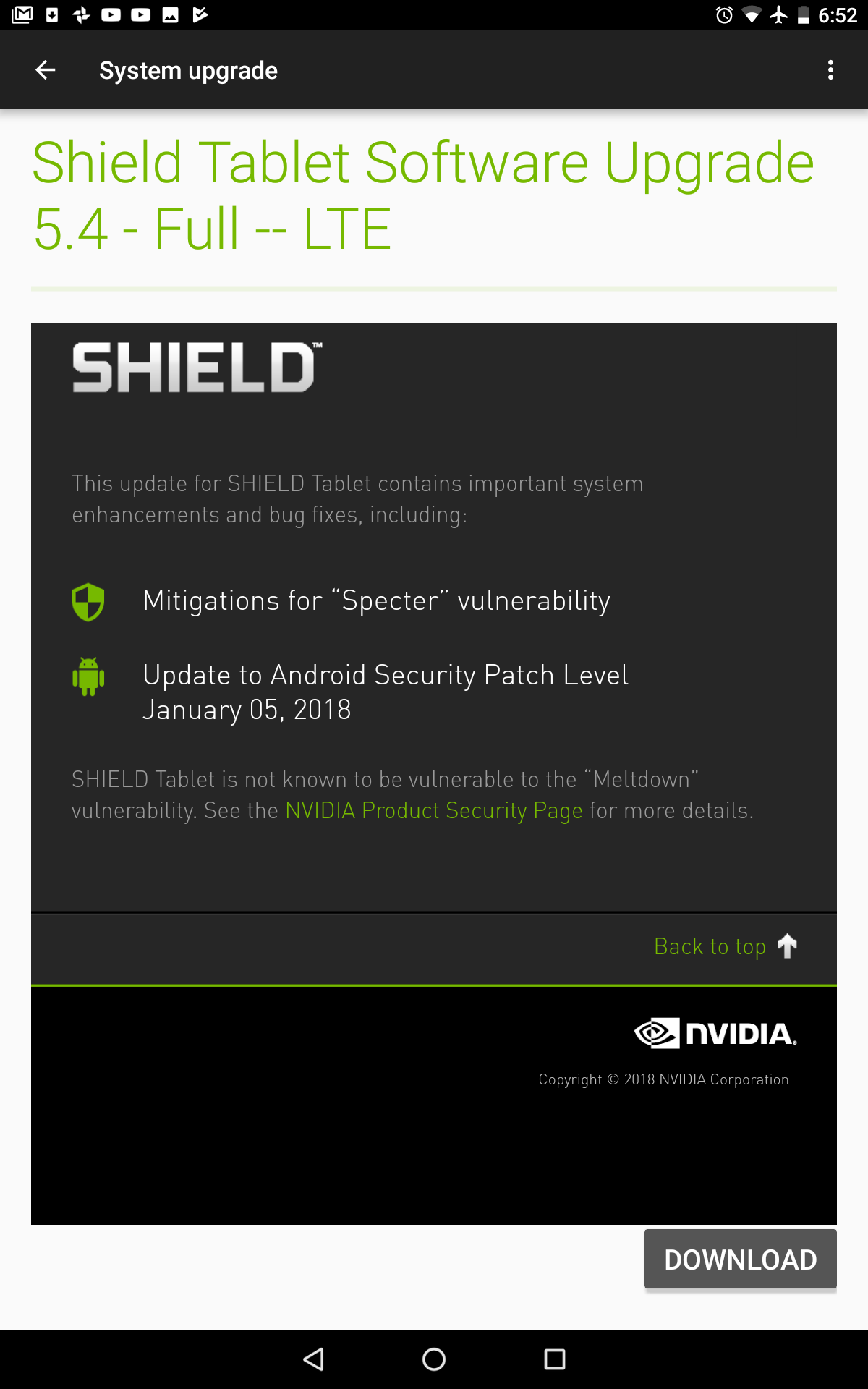Open the three-dot overflow menu
This screenshot has height=1389, width=868.
(830, 70)
